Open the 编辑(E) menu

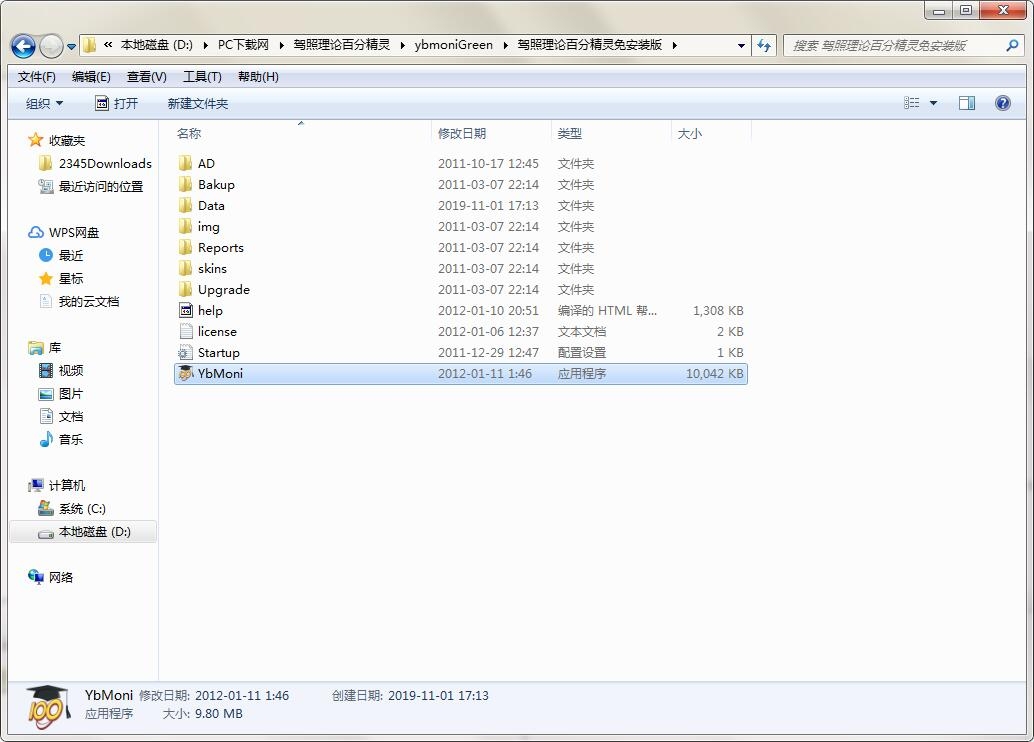pos(91,77)
